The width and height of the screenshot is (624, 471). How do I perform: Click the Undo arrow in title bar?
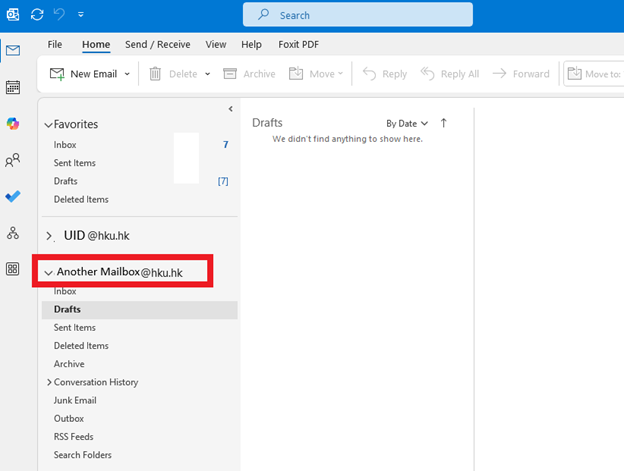(59, 15)
